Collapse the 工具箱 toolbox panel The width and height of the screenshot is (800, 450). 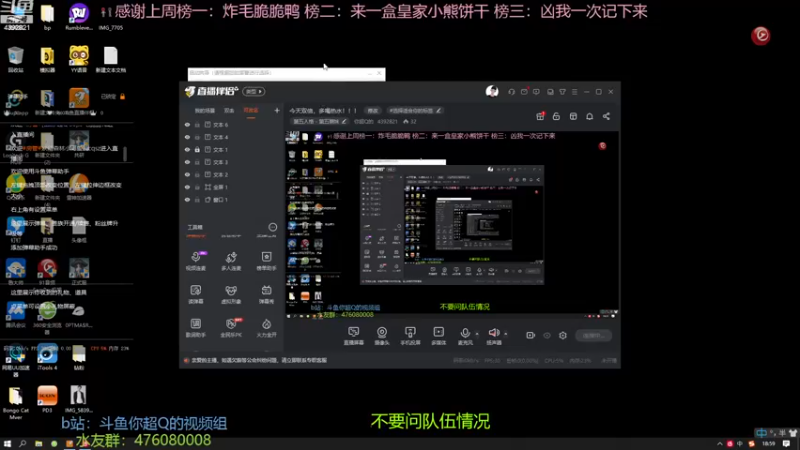(272, 227)
